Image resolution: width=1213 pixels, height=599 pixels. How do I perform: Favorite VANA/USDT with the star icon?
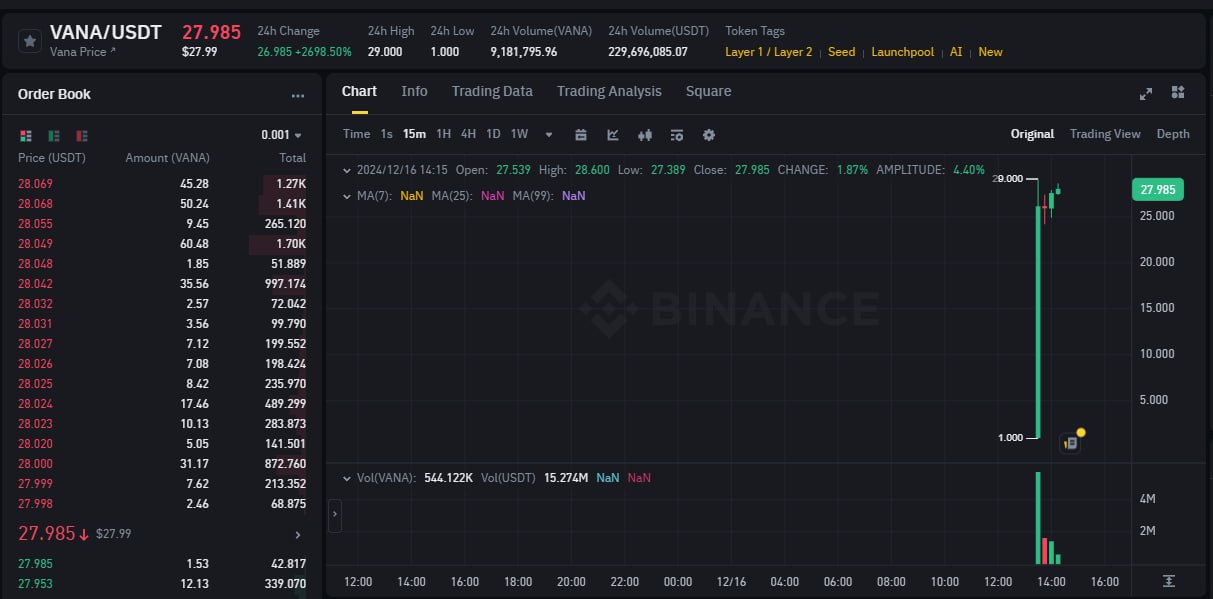(30, 41)
